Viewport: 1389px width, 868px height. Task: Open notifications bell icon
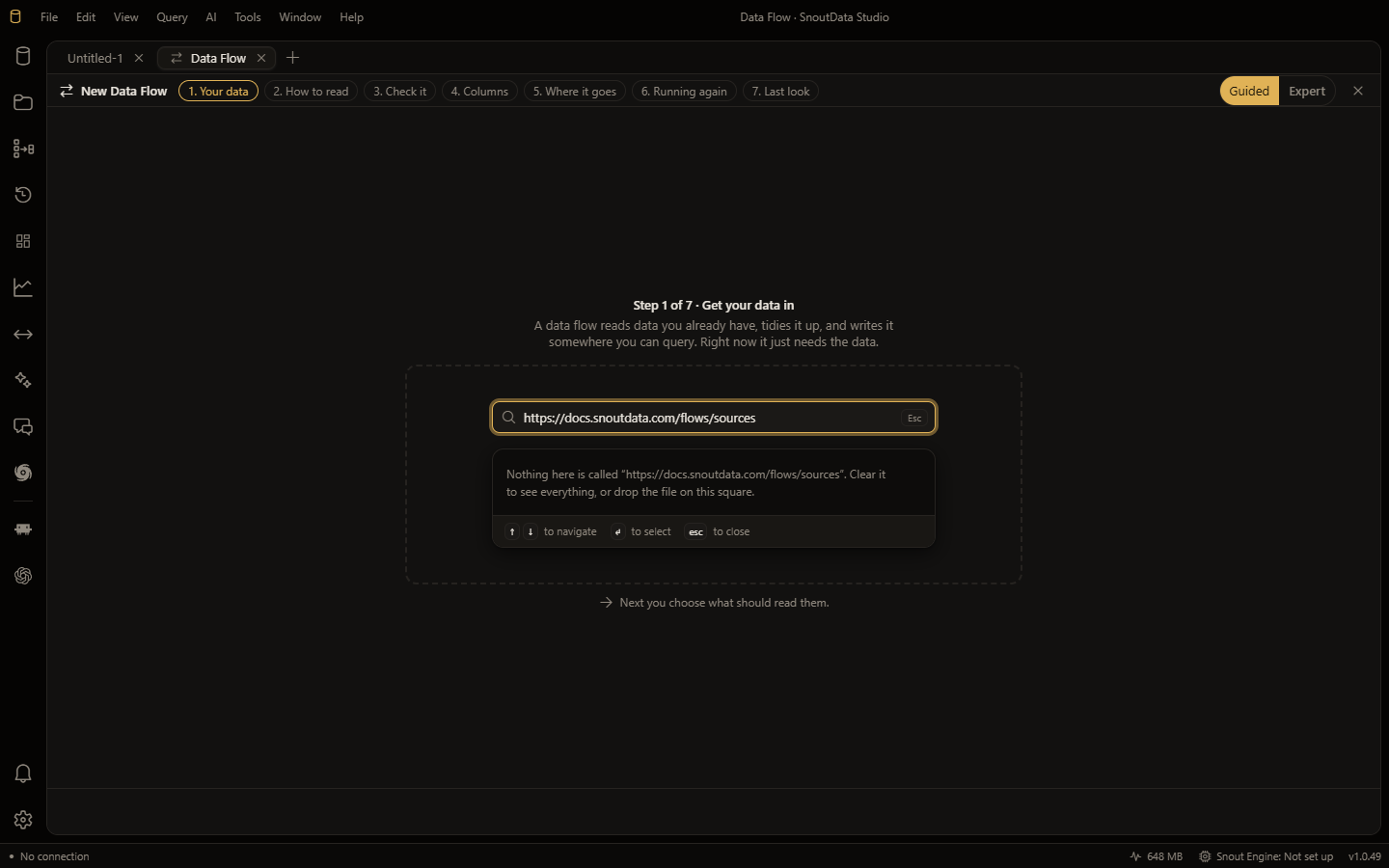pos(23,773)
